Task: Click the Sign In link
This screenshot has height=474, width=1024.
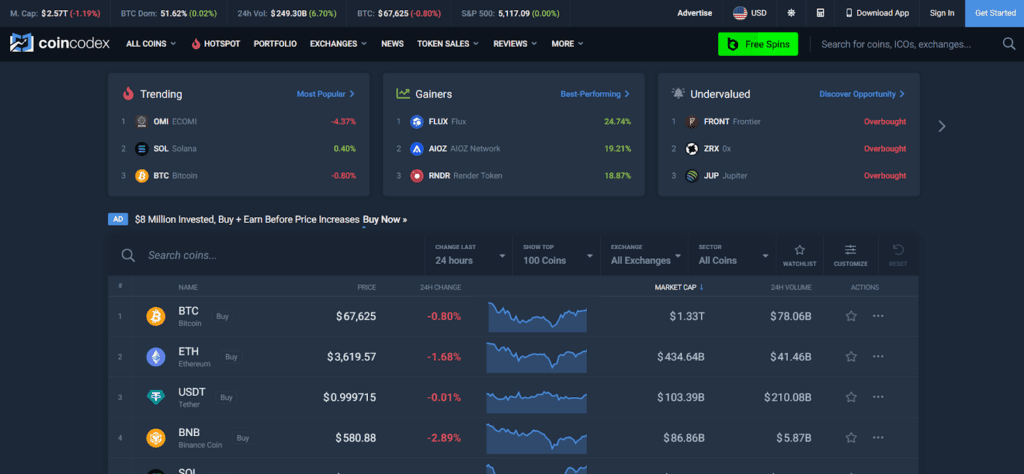Action: click(942, 13)
